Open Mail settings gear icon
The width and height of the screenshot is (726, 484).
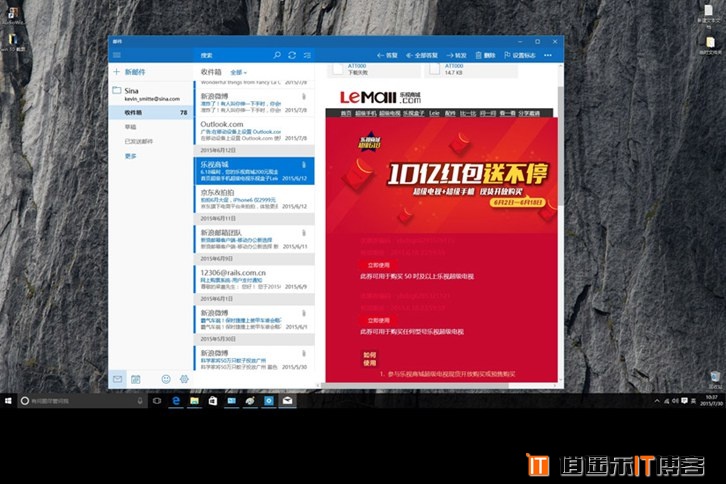(x=184, y=379)
